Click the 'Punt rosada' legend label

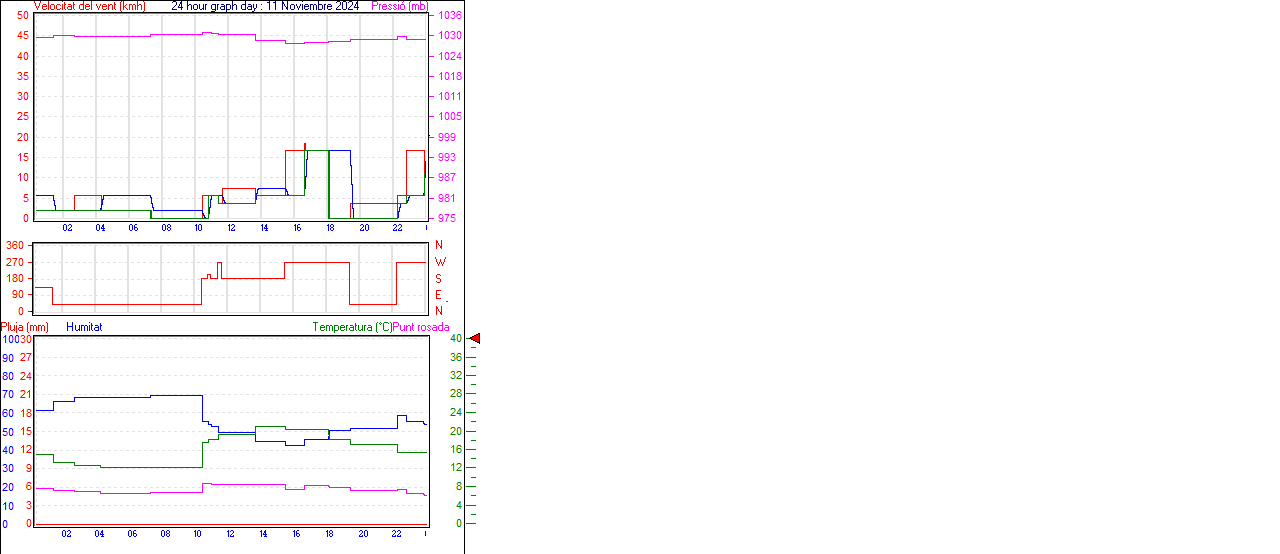(421, 327)
